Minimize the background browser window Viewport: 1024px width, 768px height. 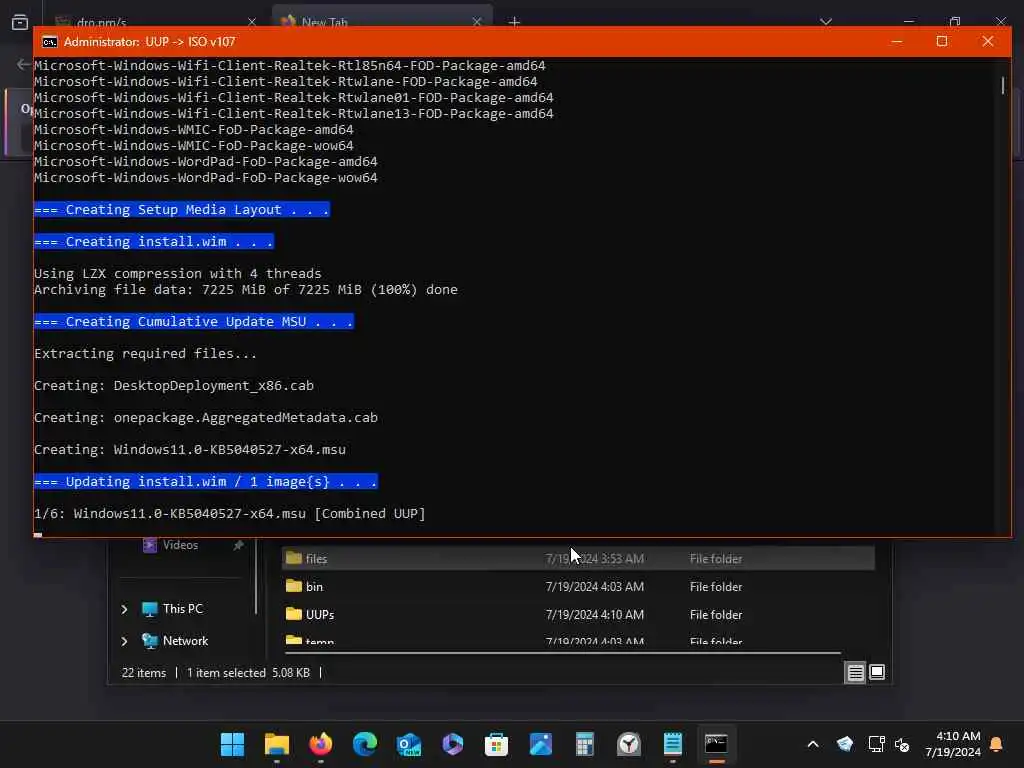pos(908,21)
